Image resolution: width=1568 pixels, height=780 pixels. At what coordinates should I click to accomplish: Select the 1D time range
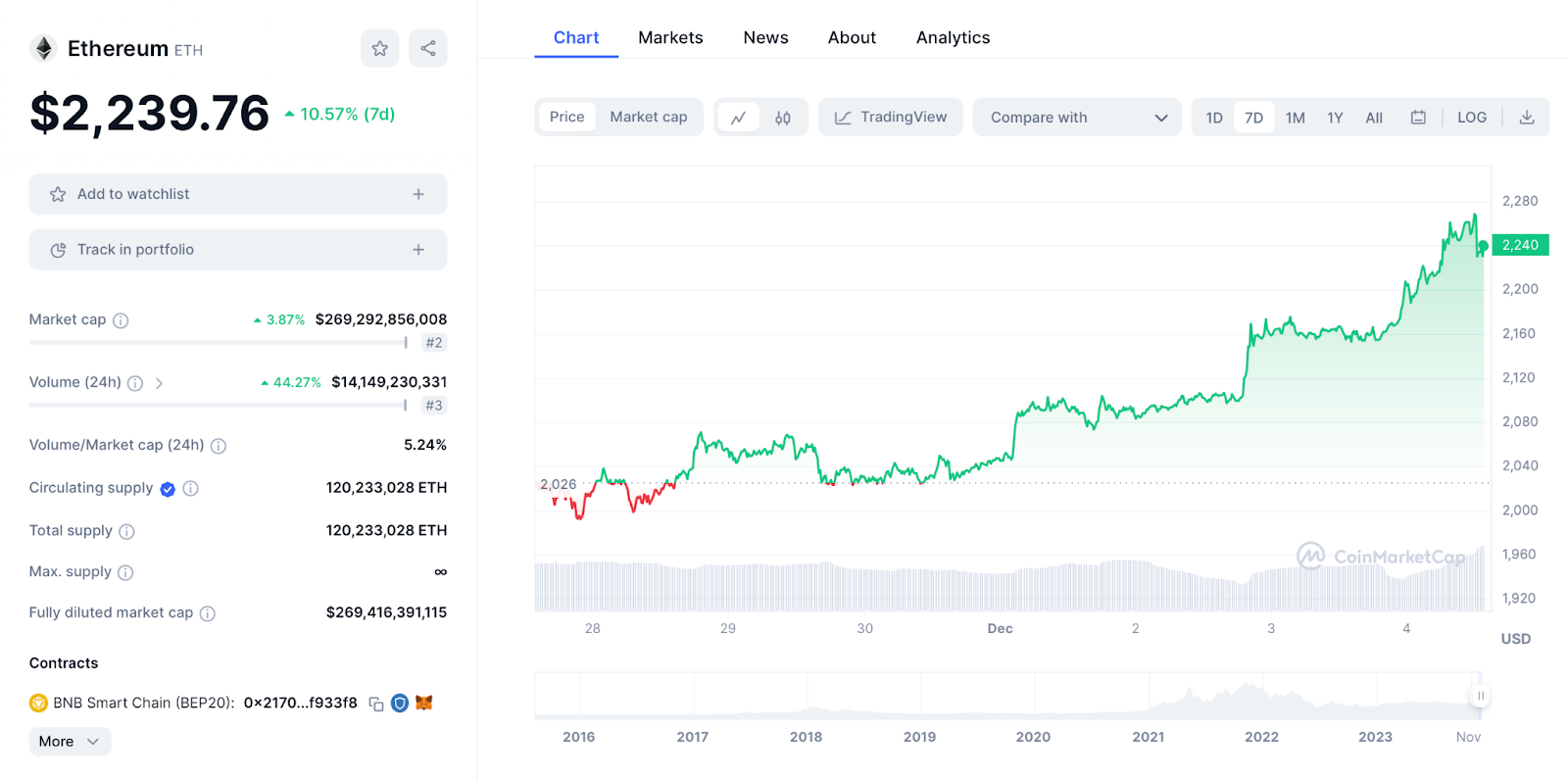(1214, 118)
